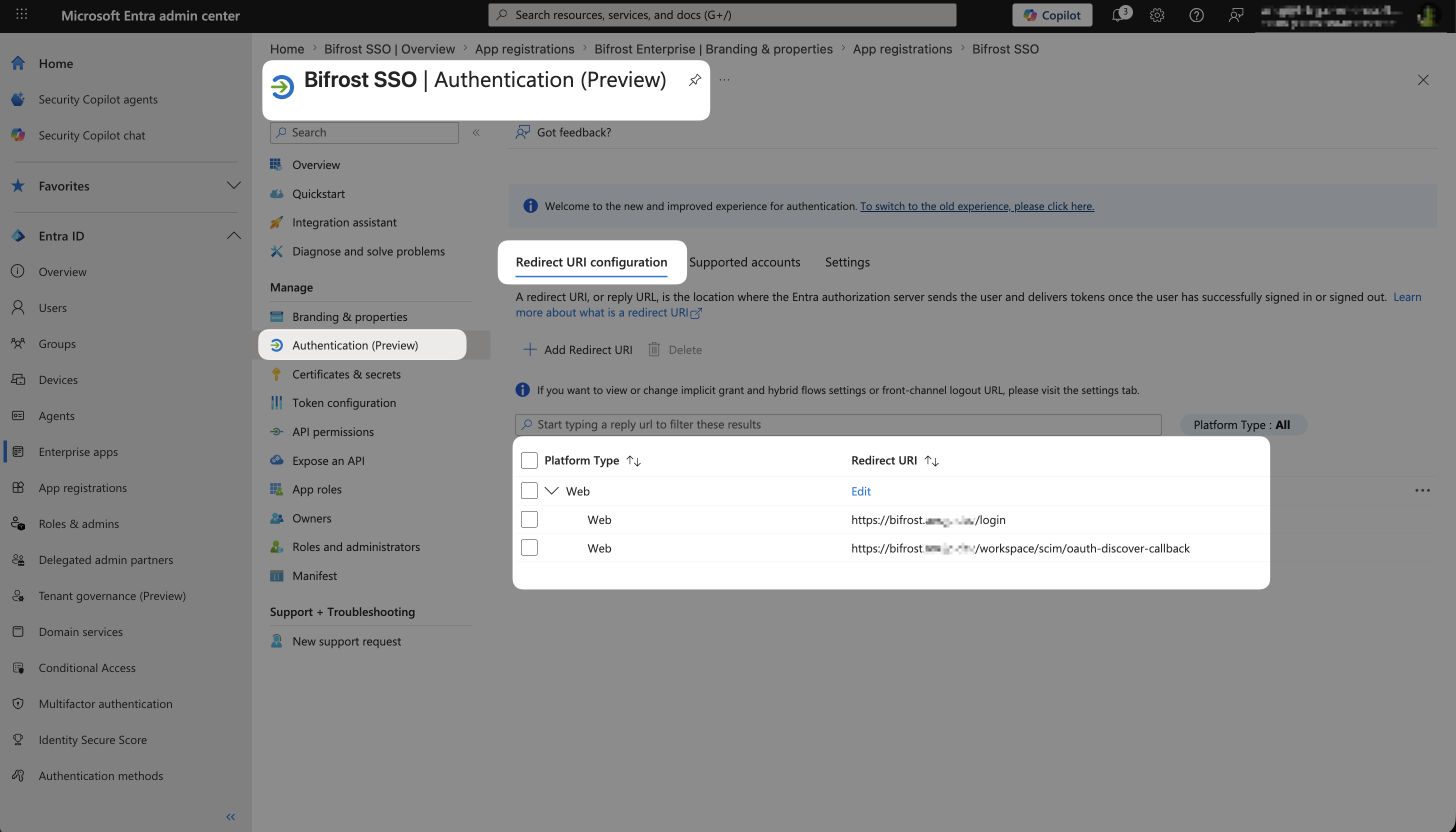The height and width of the screenshot is (832, 1456).
Task: Open the portal settings gear icon
Action: coord(1157,15)
